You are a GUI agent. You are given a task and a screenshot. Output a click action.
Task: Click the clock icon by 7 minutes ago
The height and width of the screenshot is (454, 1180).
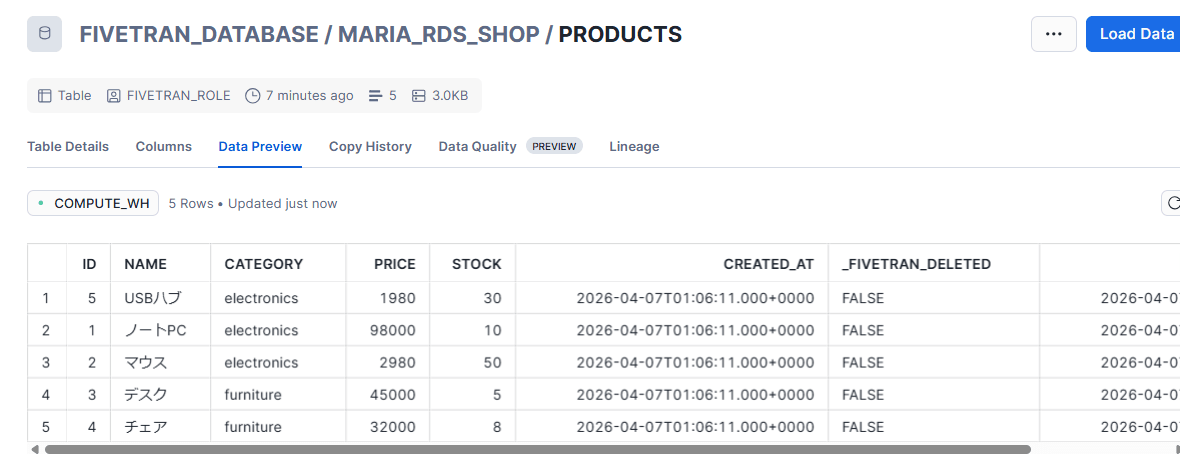(x=253, y=96)
